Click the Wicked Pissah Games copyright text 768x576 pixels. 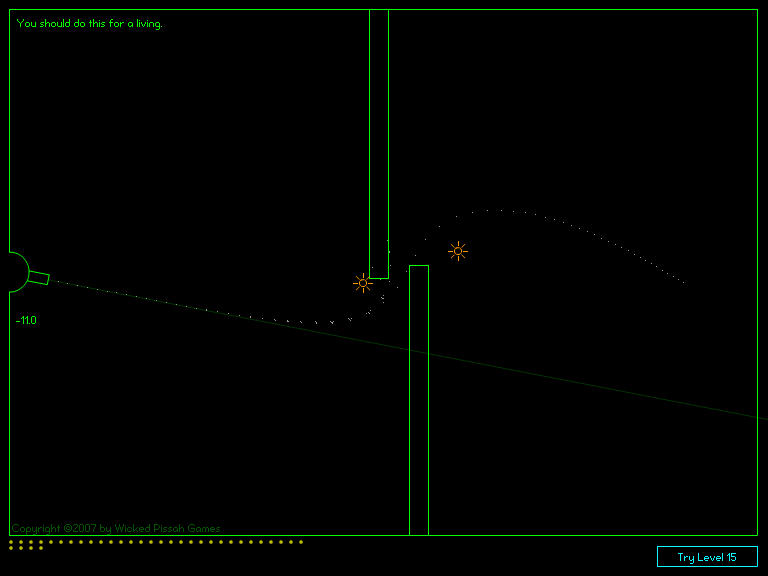[116, 528]
